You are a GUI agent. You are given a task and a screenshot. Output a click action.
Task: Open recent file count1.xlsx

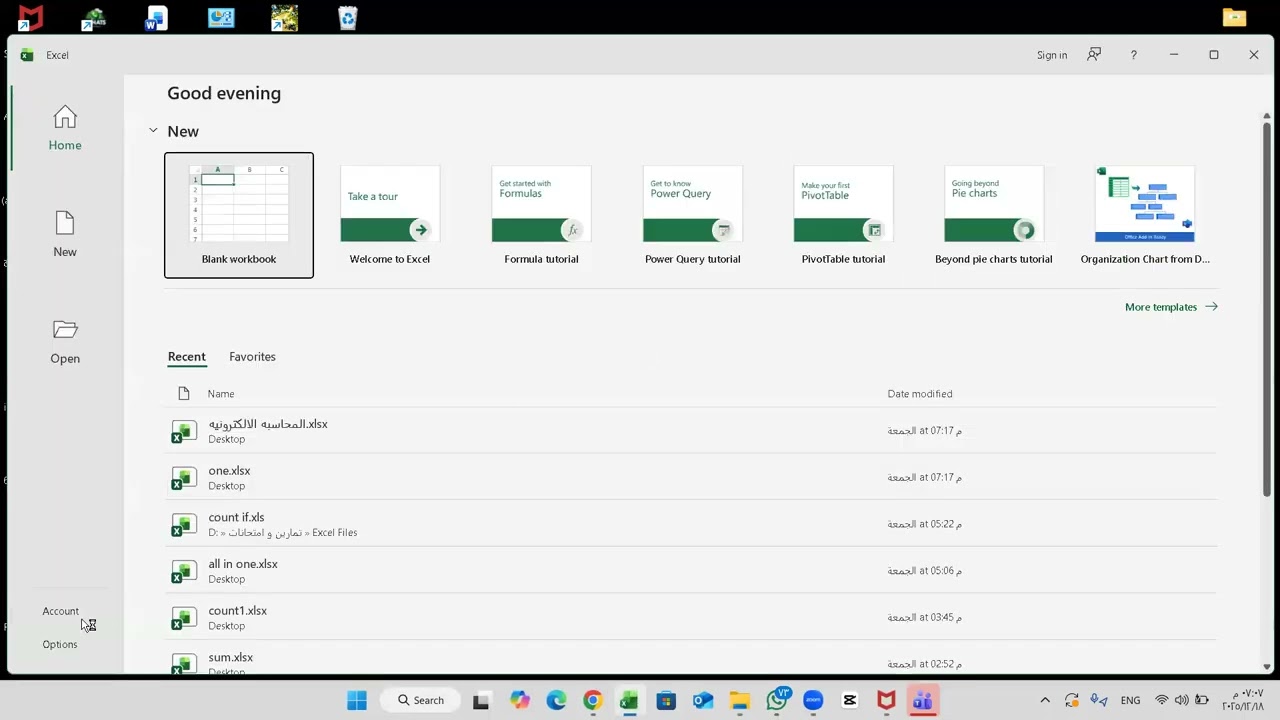coord(691,618)
